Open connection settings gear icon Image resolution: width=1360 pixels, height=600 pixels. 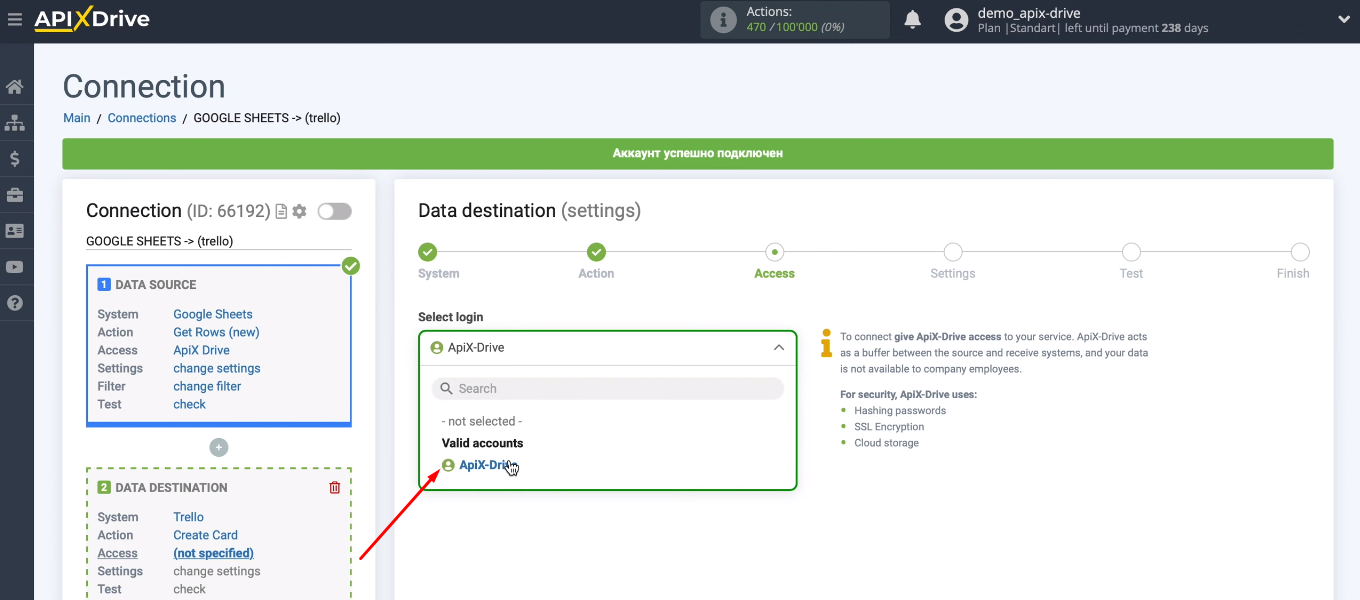tap(299, 212)
